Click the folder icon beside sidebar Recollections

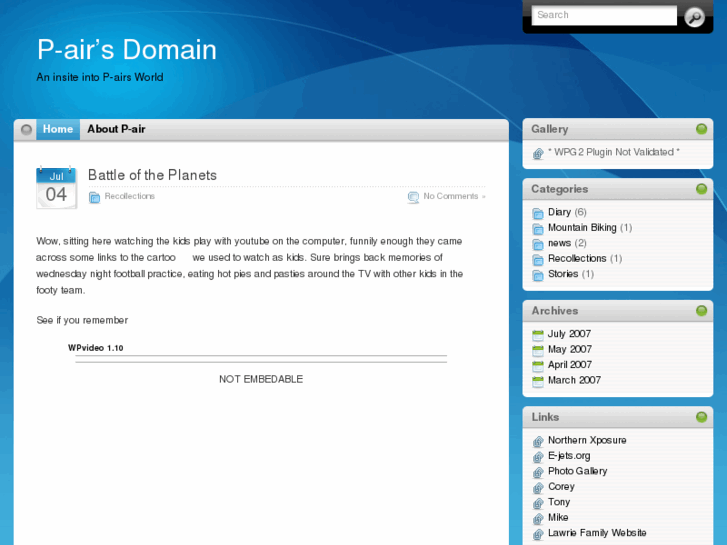click(538, 260)
